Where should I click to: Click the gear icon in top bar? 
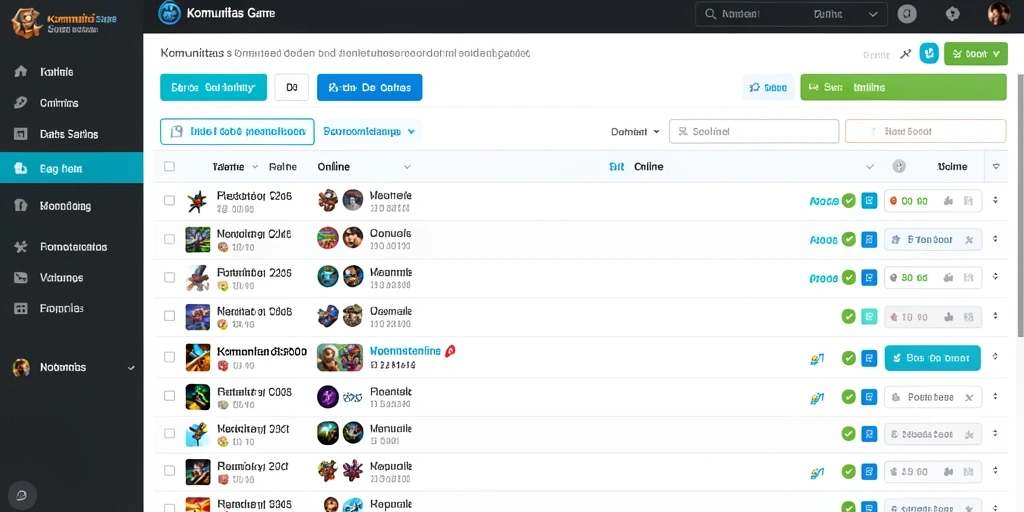coord(953,14)
